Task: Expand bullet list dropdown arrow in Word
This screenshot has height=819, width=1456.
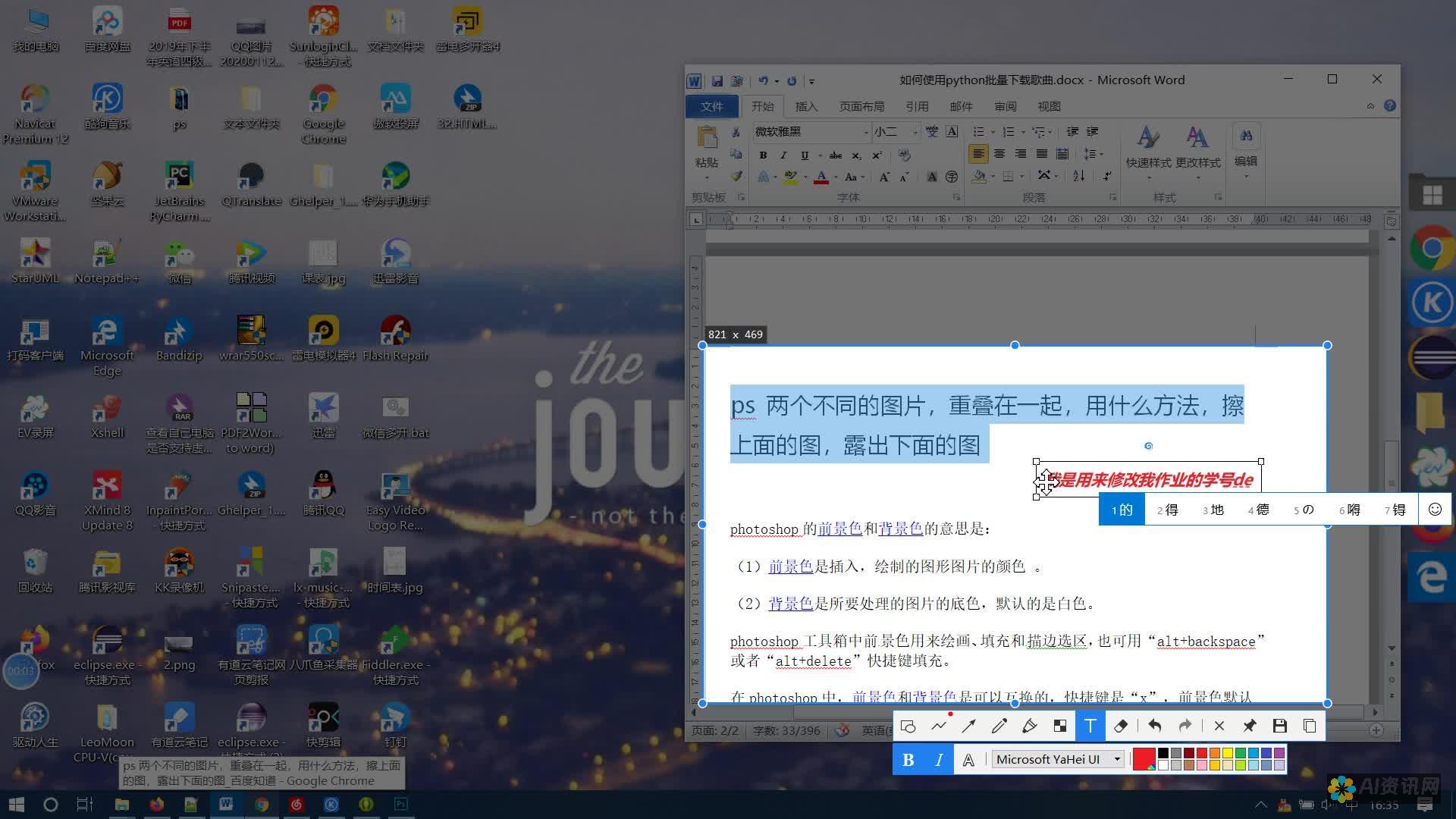Action: click(992, 132)
